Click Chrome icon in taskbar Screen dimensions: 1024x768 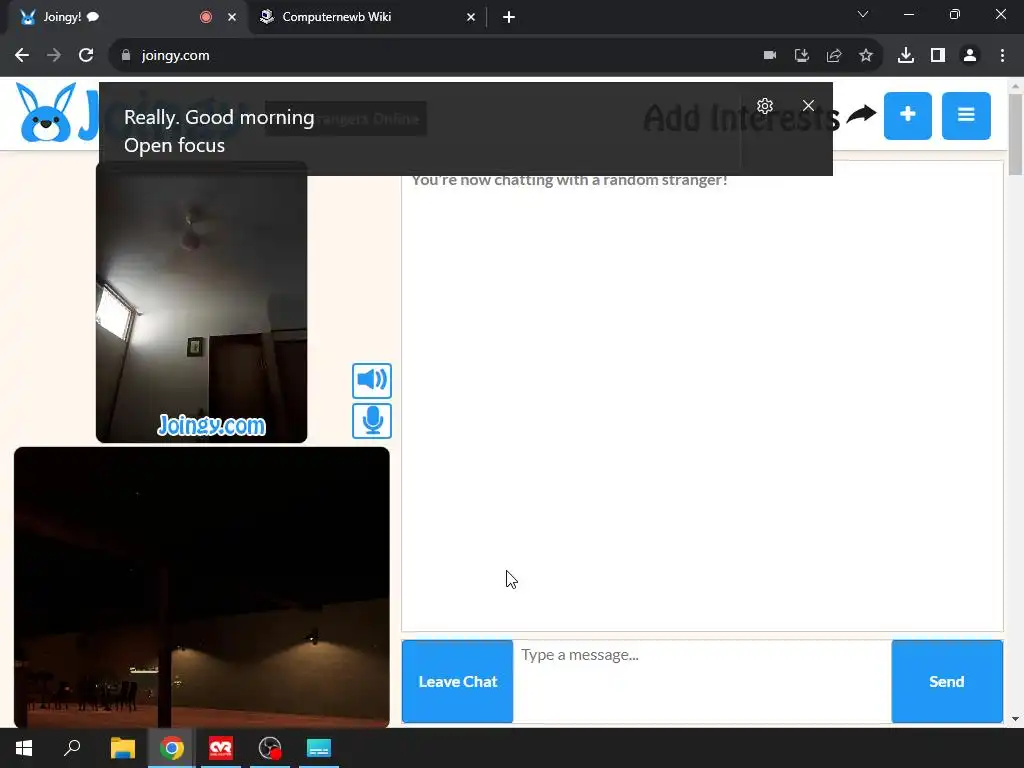click(x=172, y=748)
